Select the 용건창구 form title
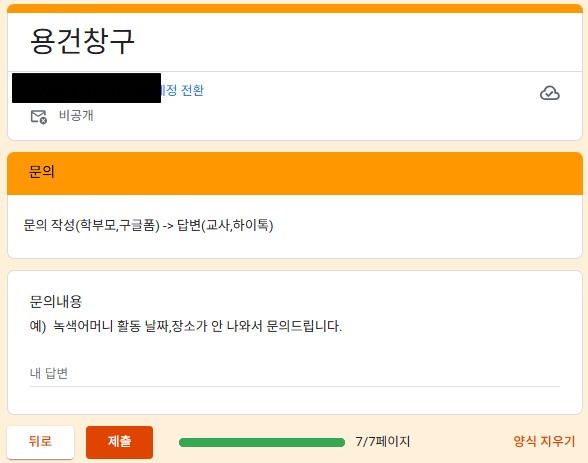588x463 pixels. tap(82, 41)
